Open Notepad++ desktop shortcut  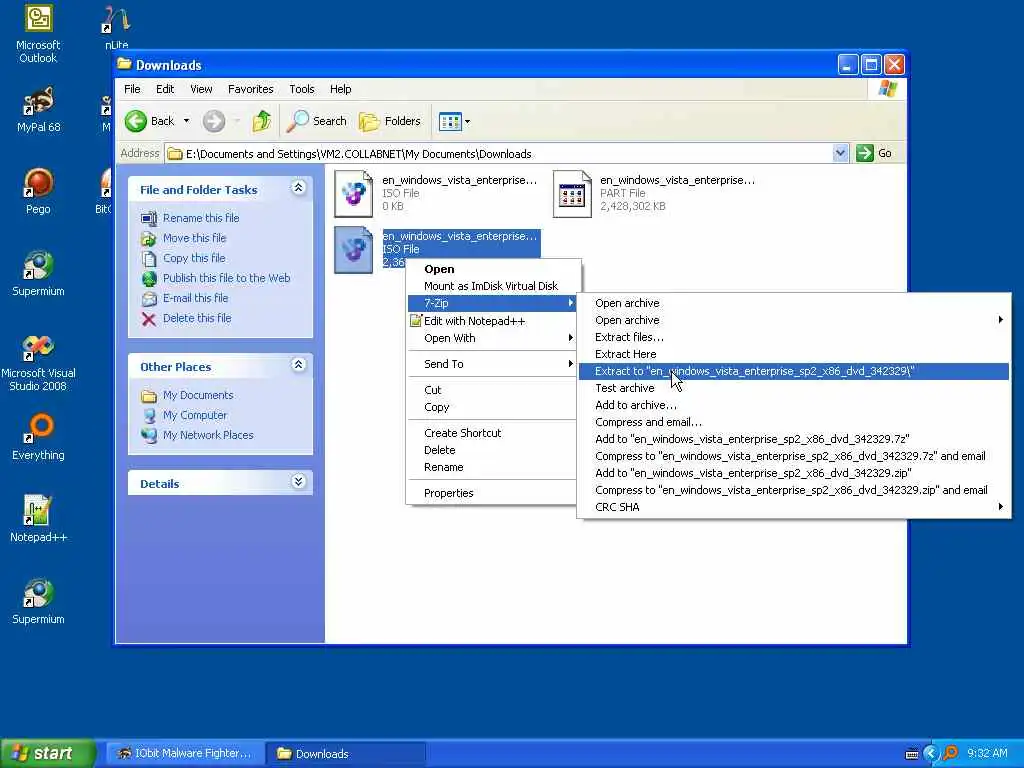38,519
